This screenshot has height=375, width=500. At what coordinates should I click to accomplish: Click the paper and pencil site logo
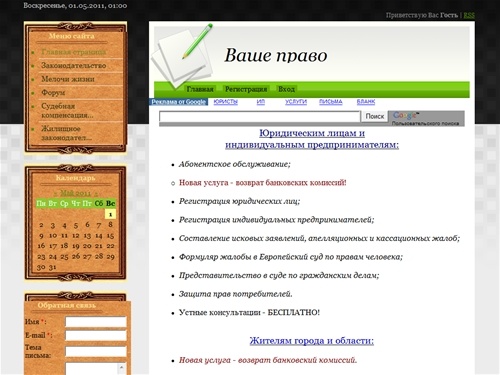click(x=182, y=56)
